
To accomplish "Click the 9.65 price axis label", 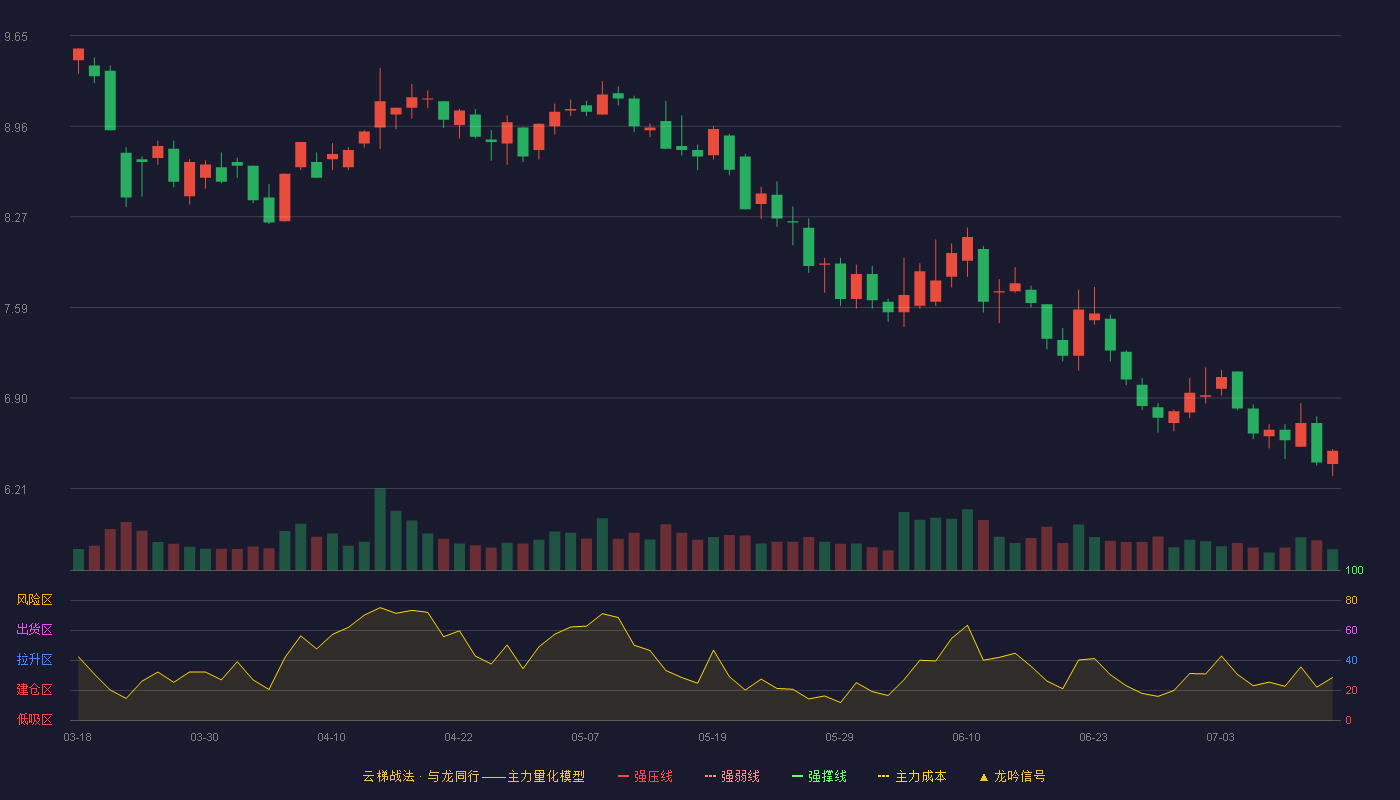I will point(16,37).
